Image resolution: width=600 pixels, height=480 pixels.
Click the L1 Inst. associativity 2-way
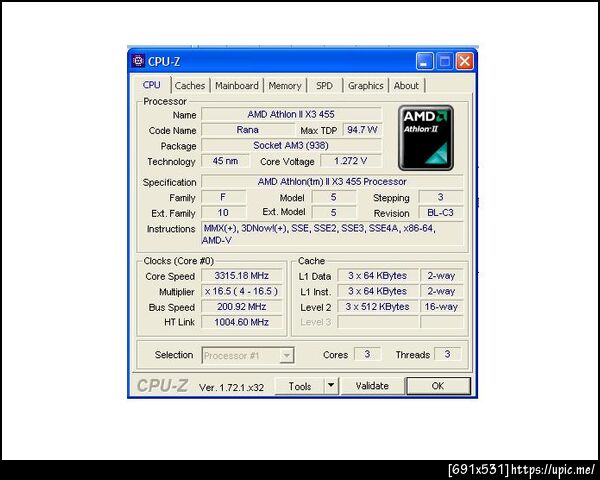[442, 291]
